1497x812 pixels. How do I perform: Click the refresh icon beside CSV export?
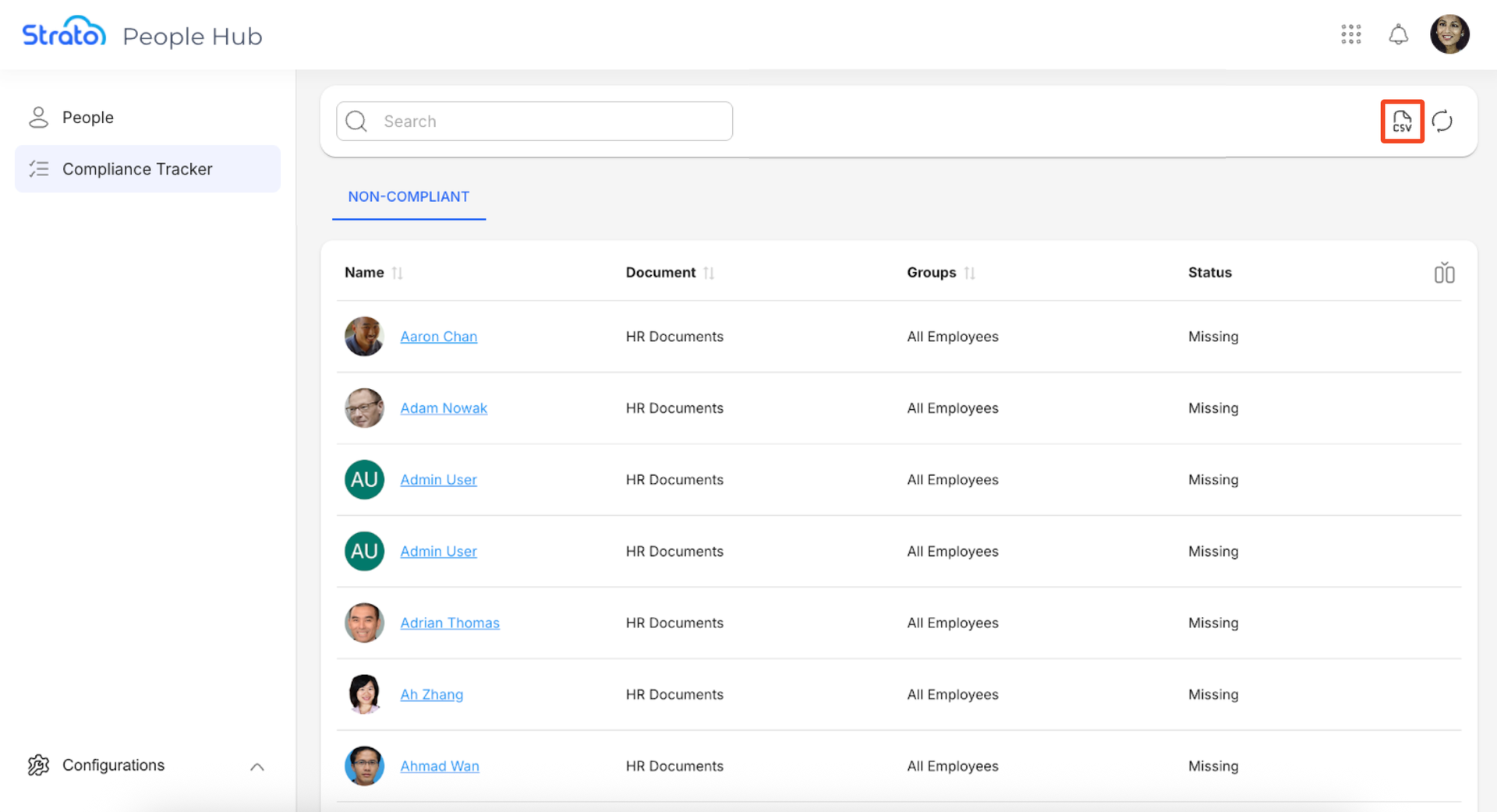pyautogui.click(x=1442, y=122)
